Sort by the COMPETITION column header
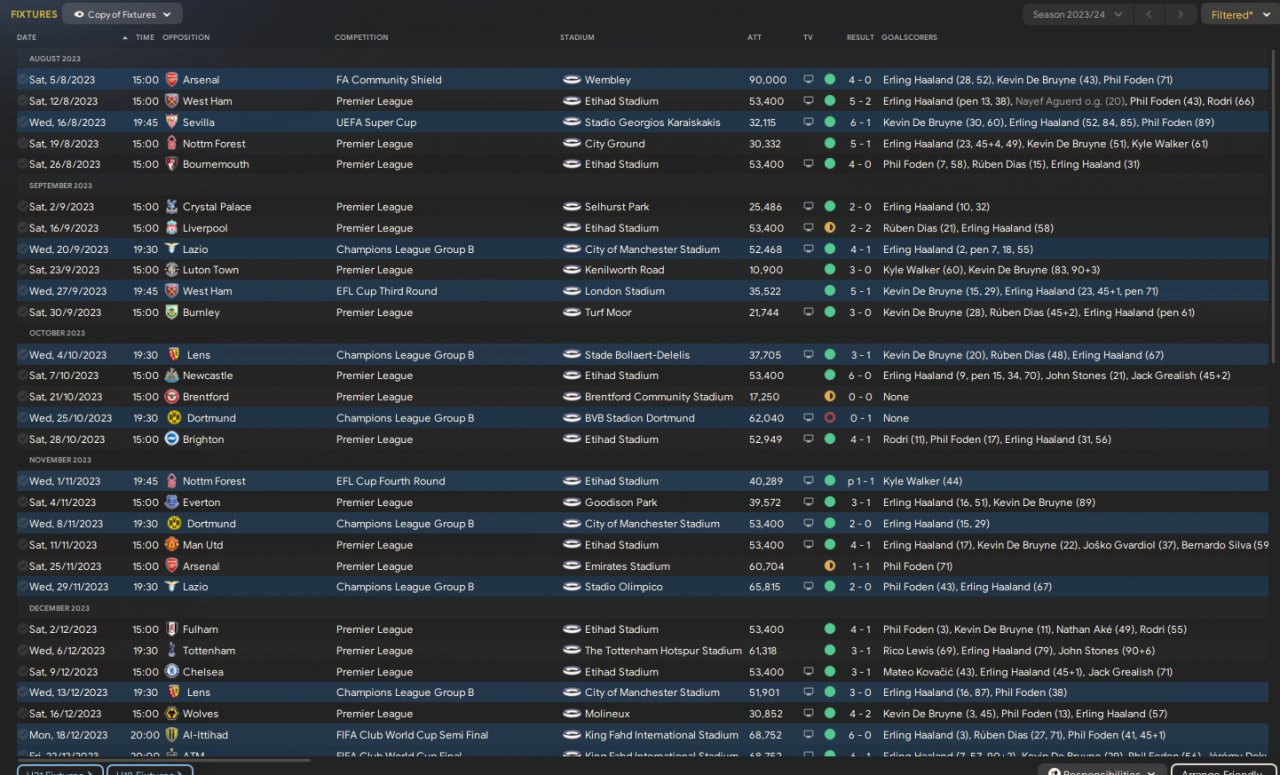 pos(361,38)
